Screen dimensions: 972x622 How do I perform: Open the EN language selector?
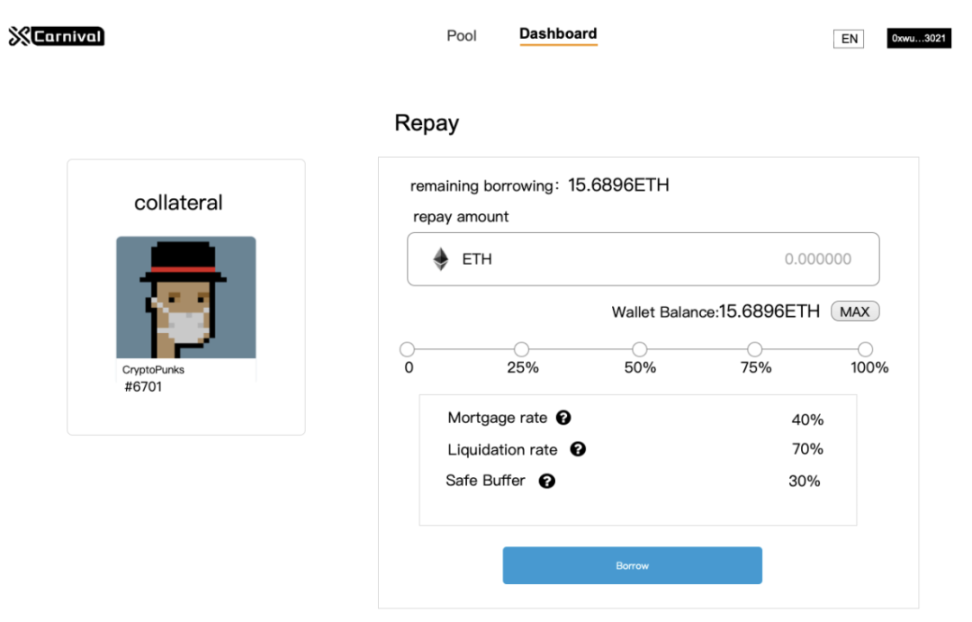click(849, 39)
